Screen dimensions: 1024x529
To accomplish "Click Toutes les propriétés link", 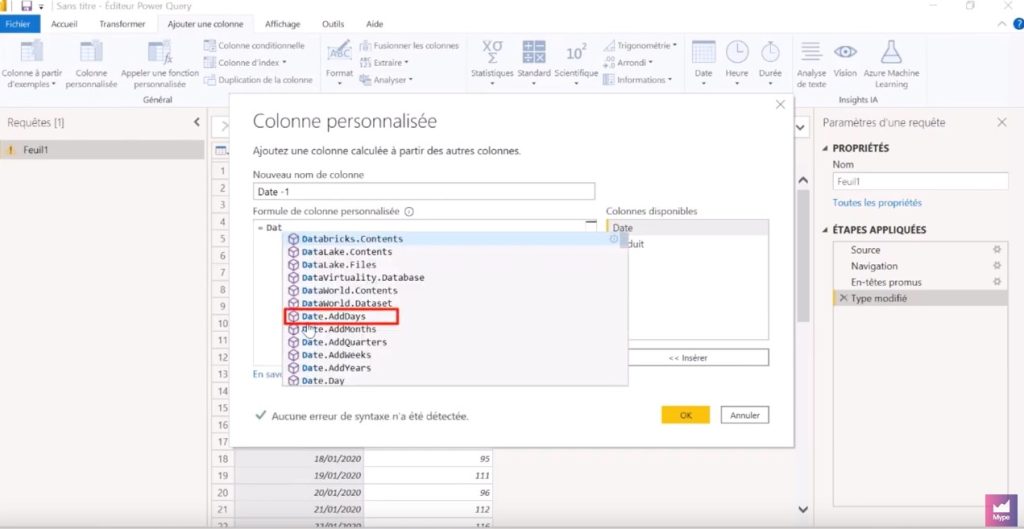I will coord(877,203).
